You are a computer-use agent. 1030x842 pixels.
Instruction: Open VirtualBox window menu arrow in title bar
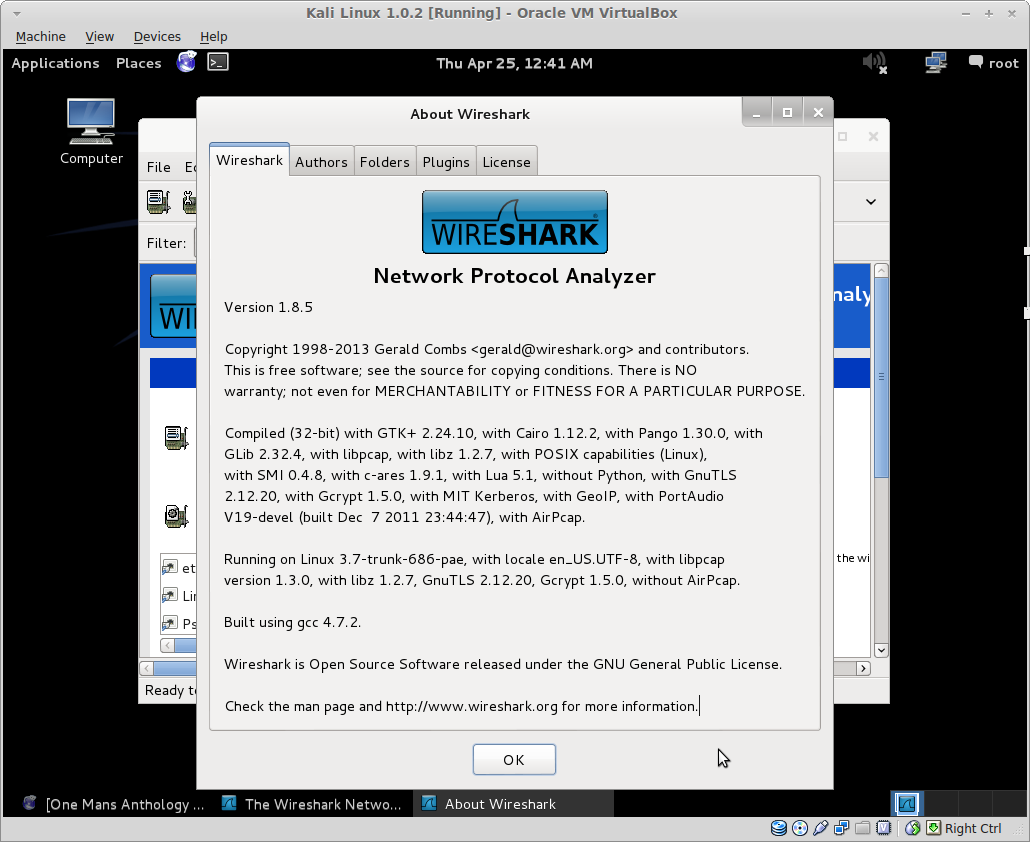pyautogui.click(x=17, y=14)
